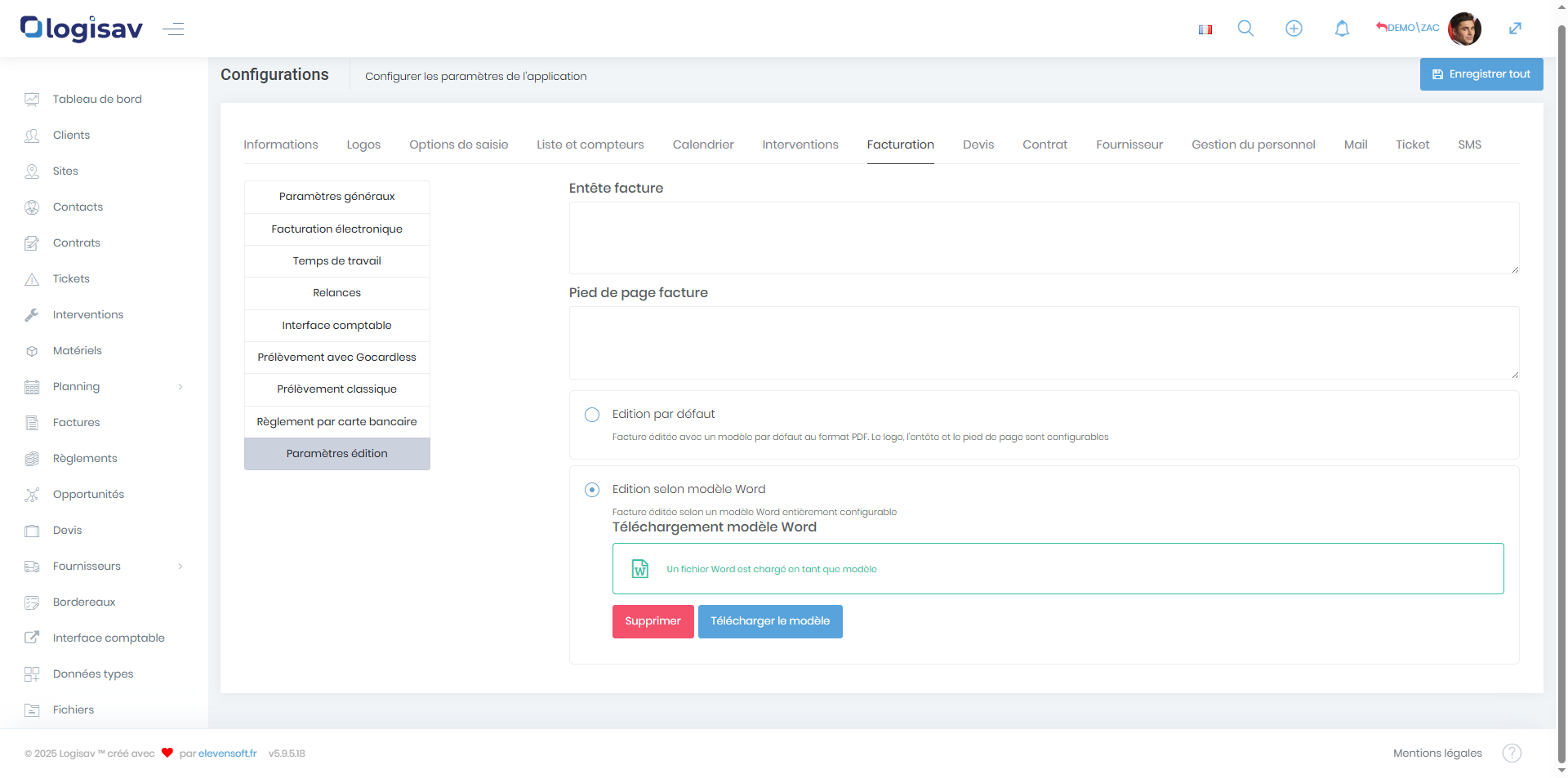This screenshot has width=1568, height=778.
Task: Click the red Supprimer button
Action: point(653,621)
